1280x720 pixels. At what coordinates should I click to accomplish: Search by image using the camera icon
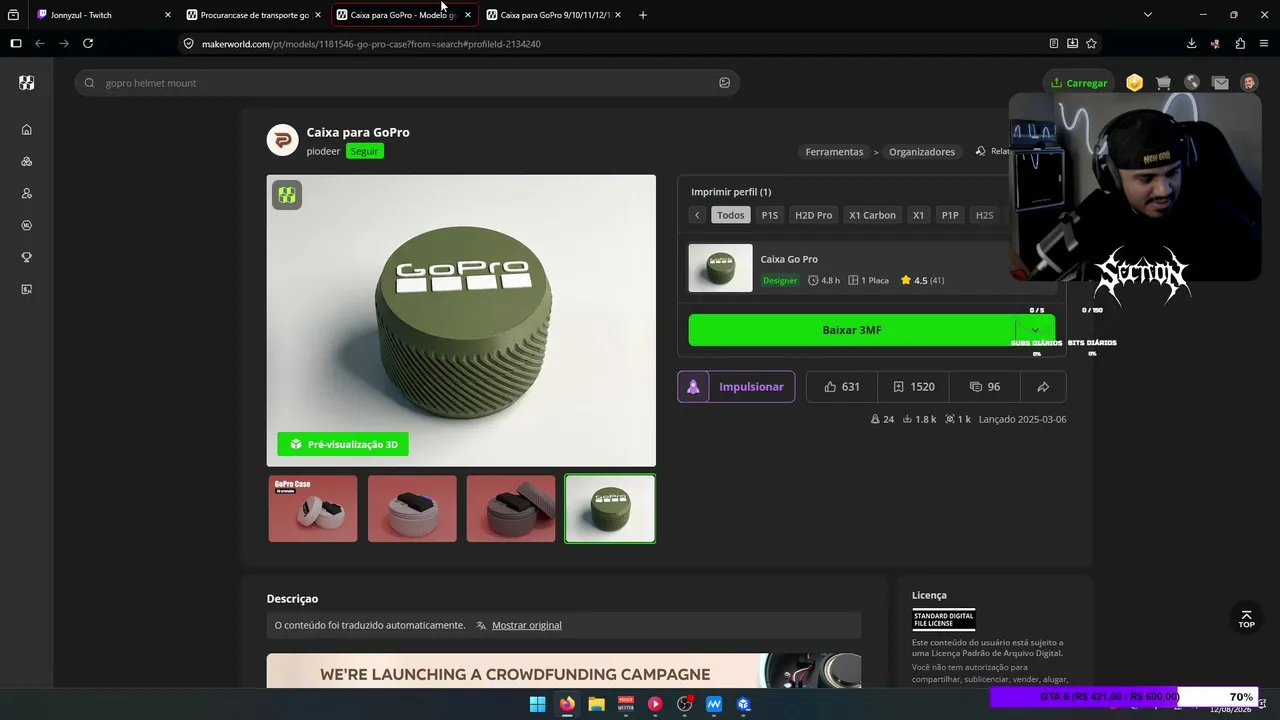tap(725, 83)
